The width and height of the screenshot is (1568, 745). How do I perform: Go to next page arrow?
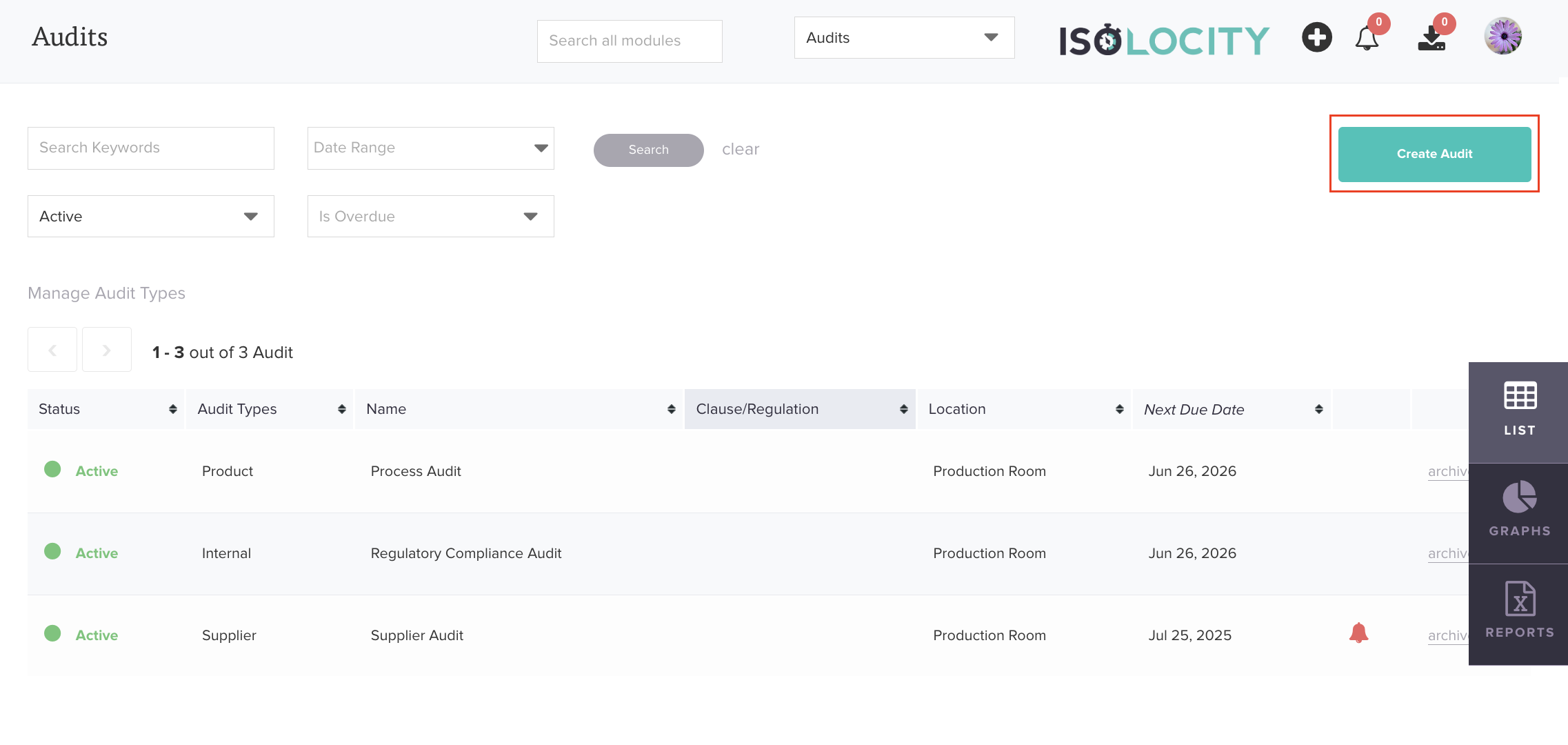pos(107,350)
